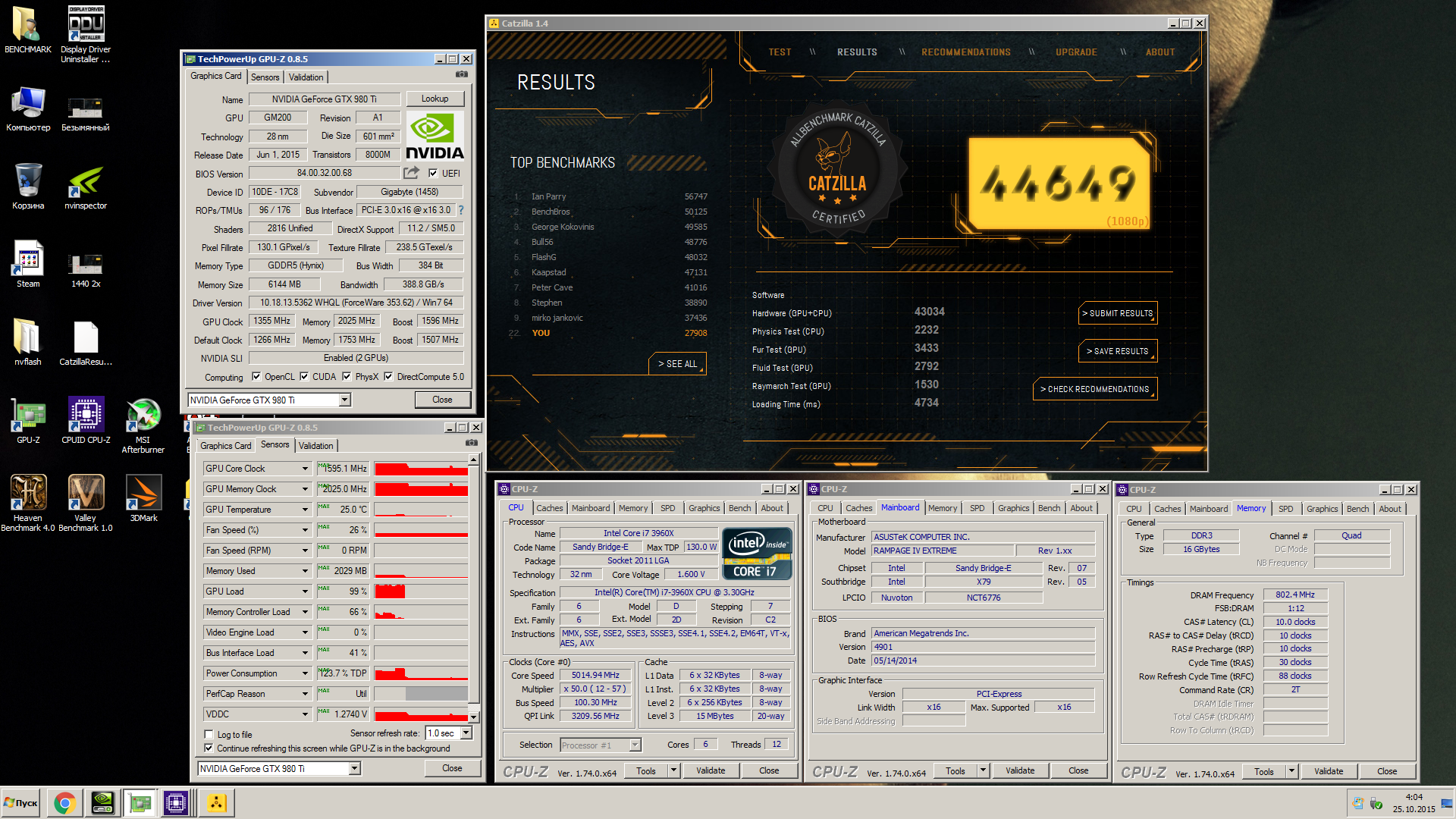Click the 44649 Catzilla score badge
Image resolution: width=1456 pixels, height=819 pixels.
(1059, 184)
